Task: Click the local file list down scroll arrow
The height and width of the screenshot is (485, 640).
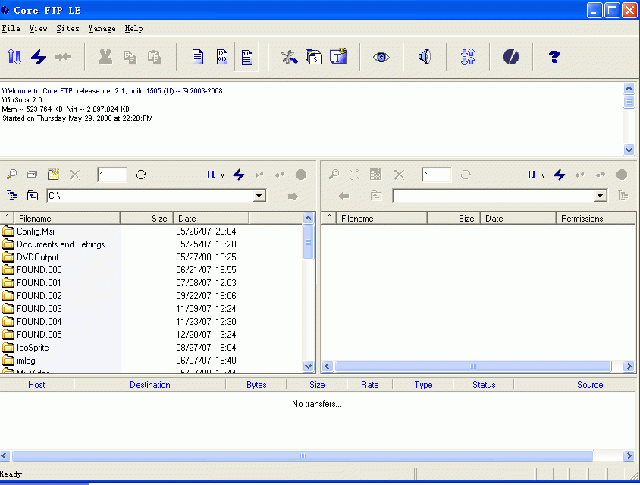Action: click(308, 366)
